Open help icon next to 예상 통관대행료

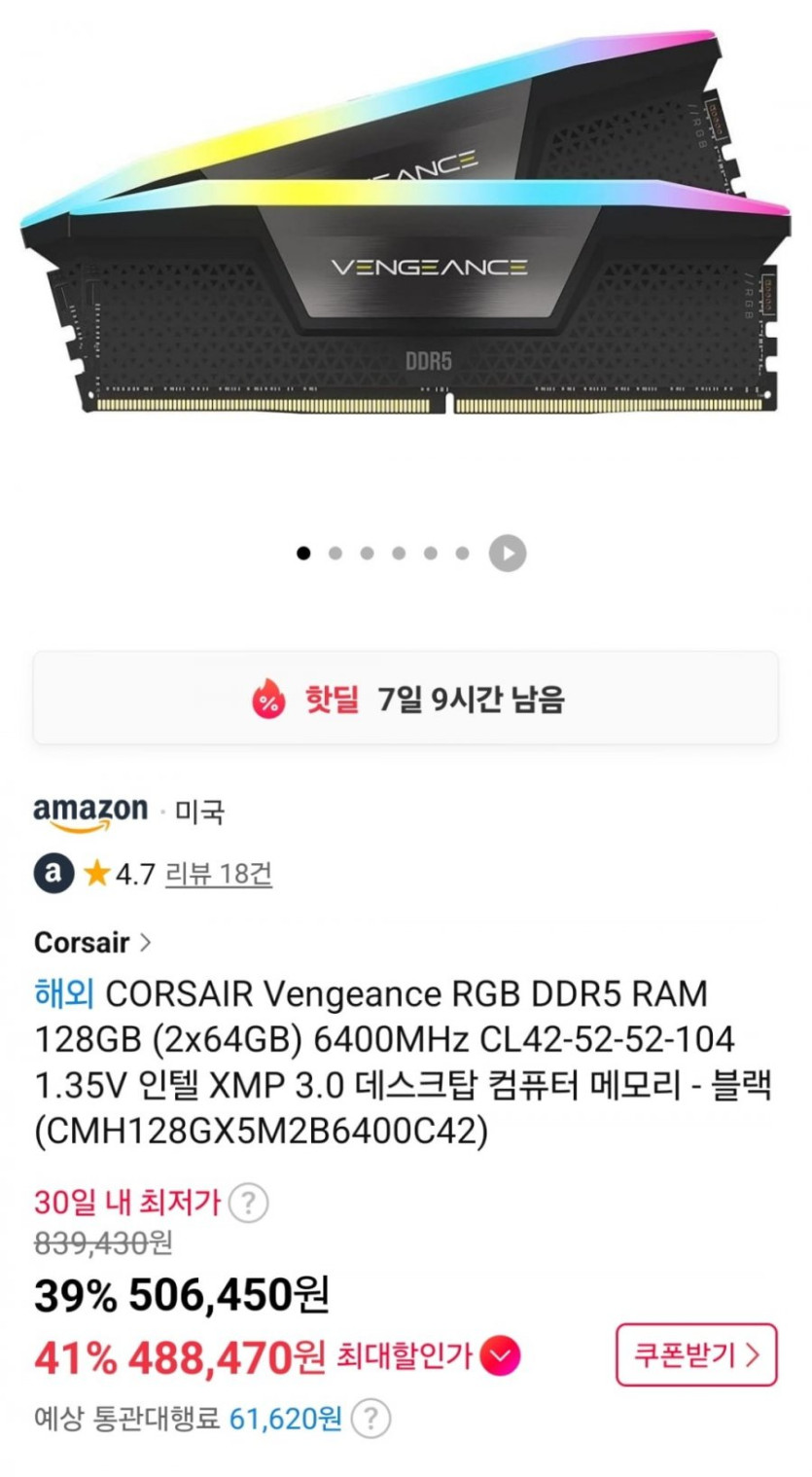pos(371,1420)
